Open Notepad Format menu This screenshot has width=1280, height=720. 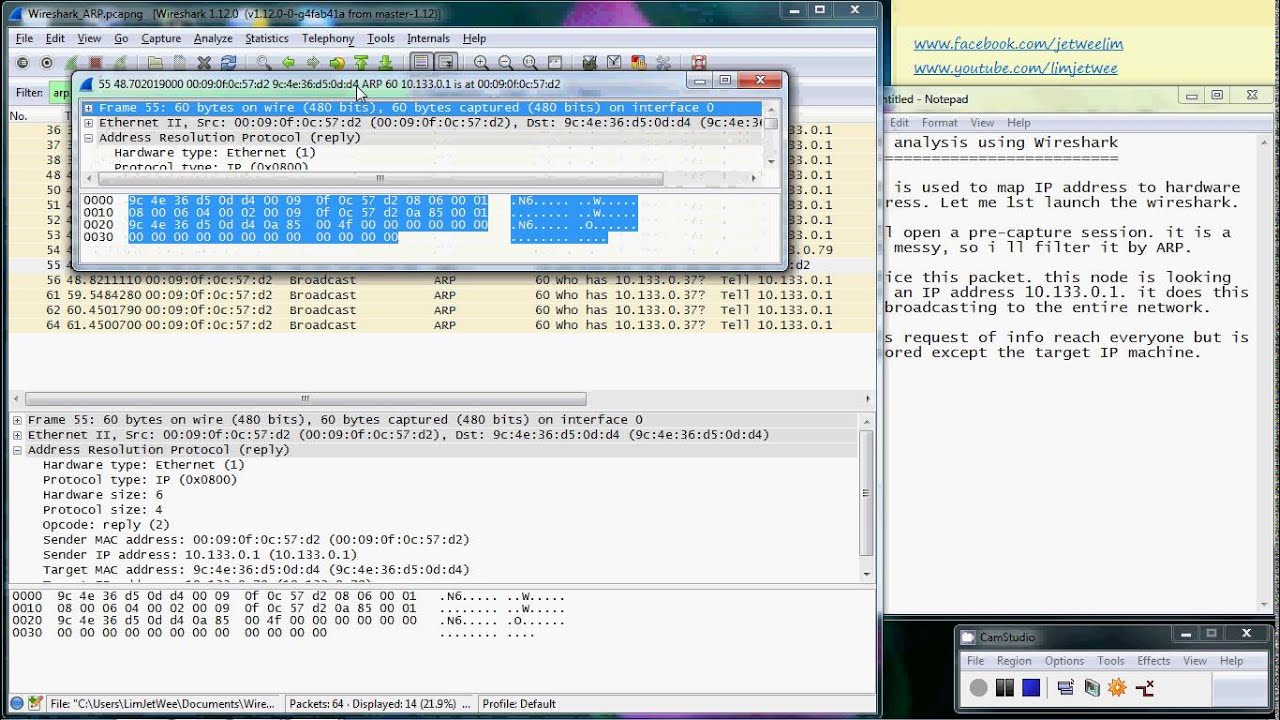tap(940, 122)
